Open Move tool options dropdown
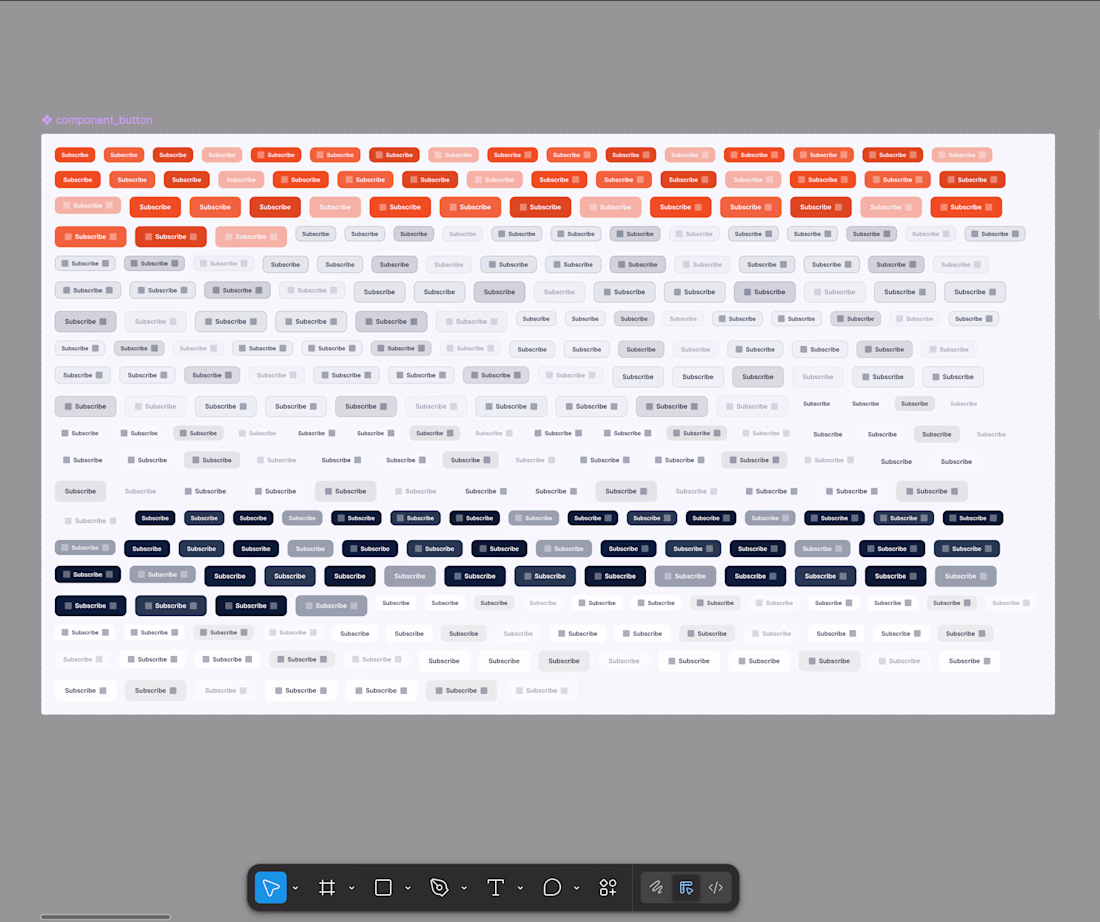 295,888
